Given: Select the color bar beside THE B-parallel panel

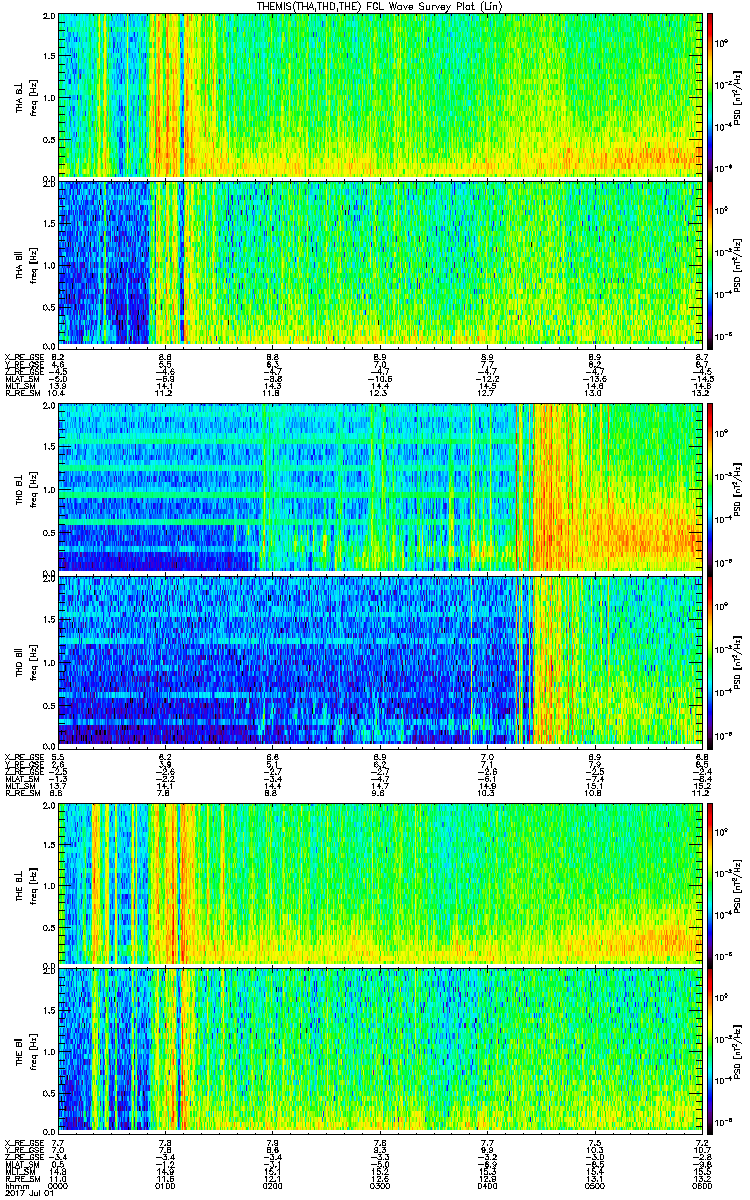Looking at the screenshot, I should pos(710,1050).
